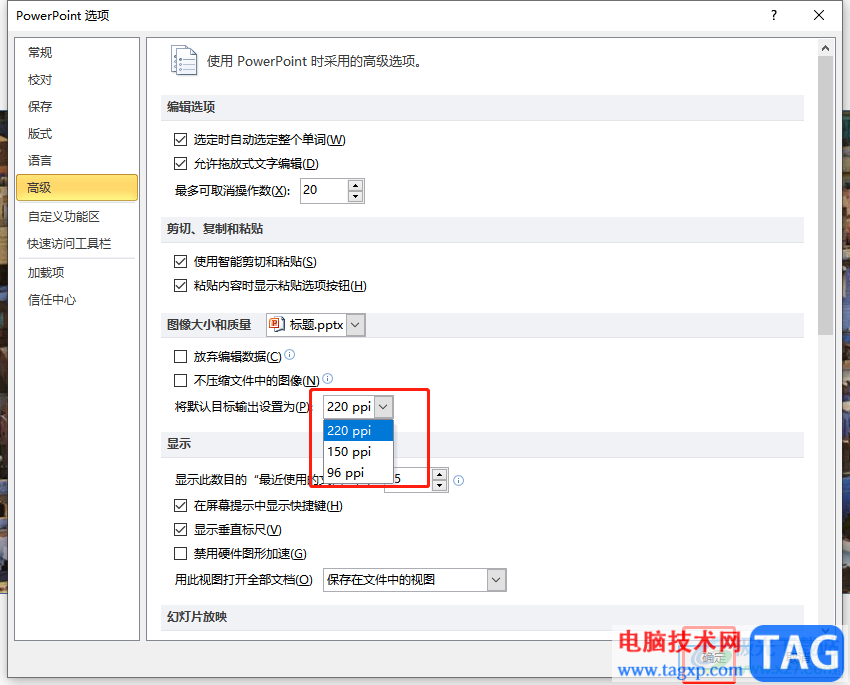Enable 放弃编辑数据 checkbox
Image resolution: width=850 pixels, height=685 pixels.
[181, 357]
